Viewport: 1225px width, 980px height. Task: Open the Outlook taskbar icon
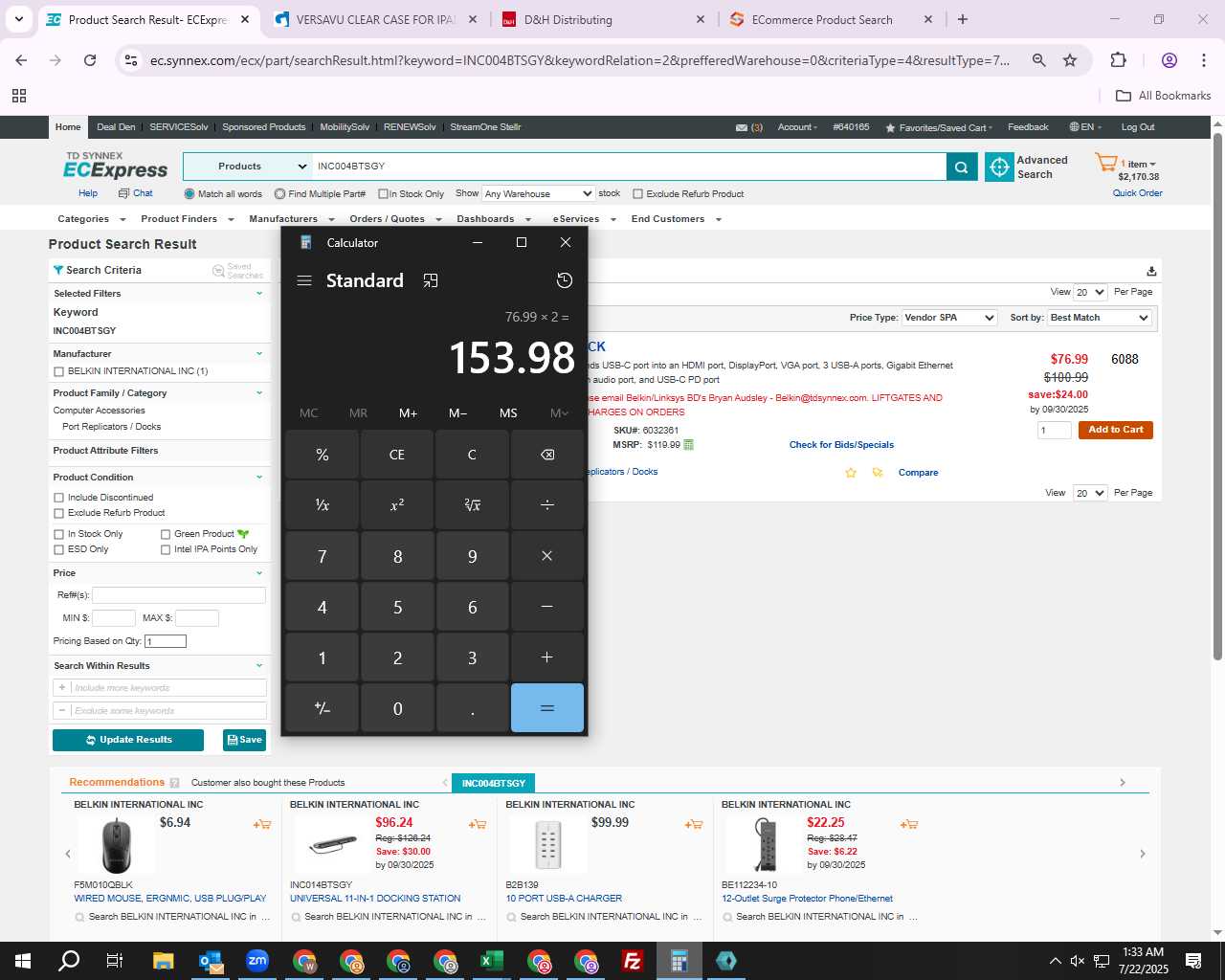(x=211, y=961)
